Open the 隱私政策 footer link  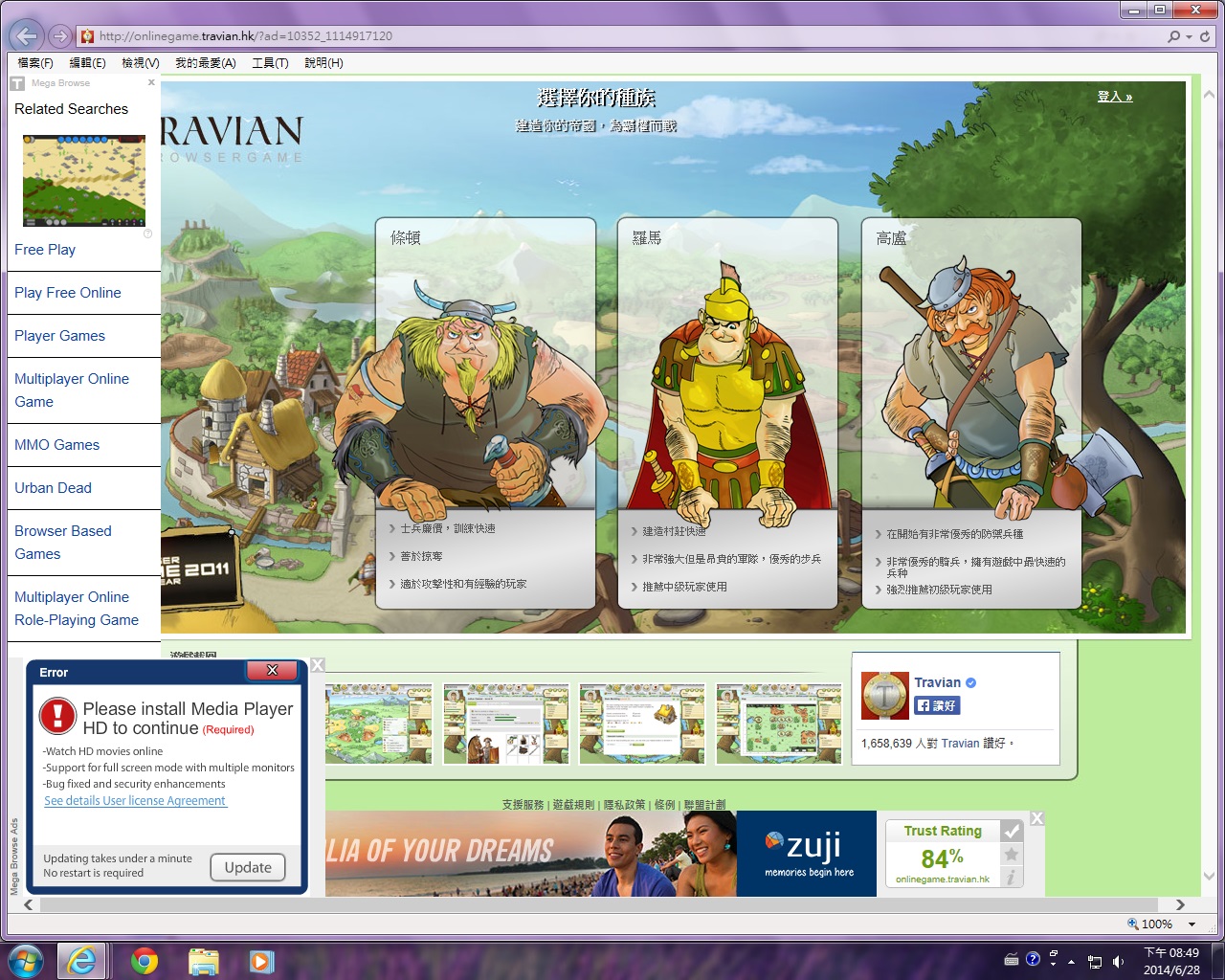pyautogui.click(x=624, y=805)
